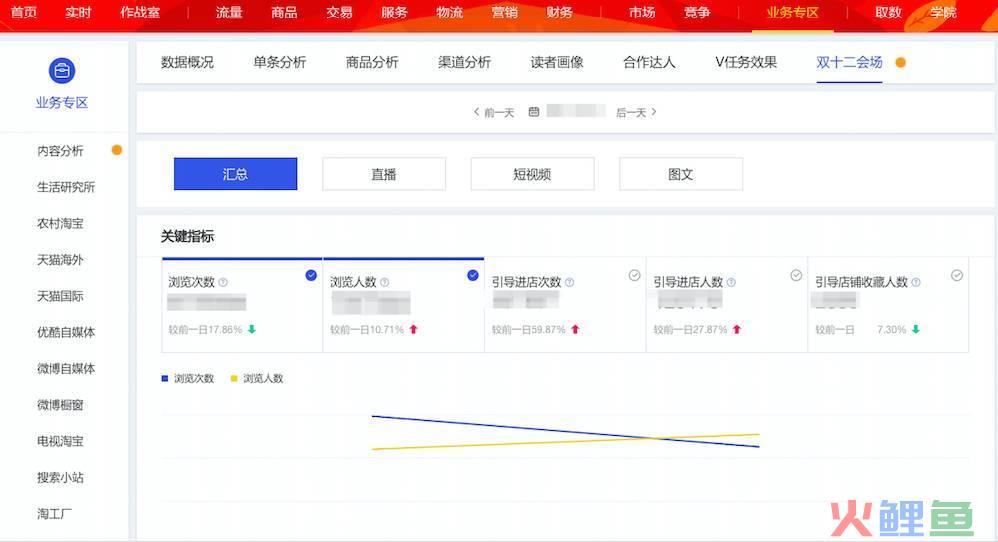Open the V任务效果 tab
This screenshot has width=998, height=542.
point(746,62)
